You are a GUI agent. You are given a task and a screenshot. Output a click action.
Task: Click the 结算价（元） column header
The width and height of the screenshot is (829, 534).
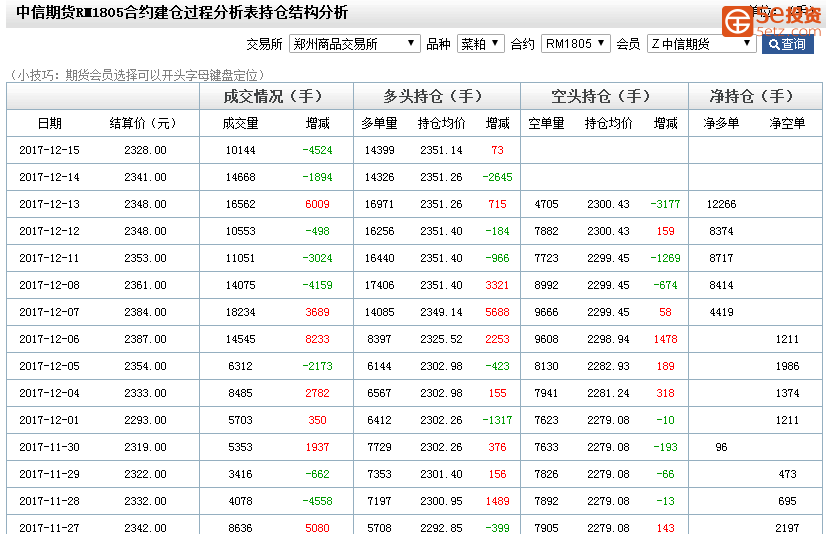point(143,124)
